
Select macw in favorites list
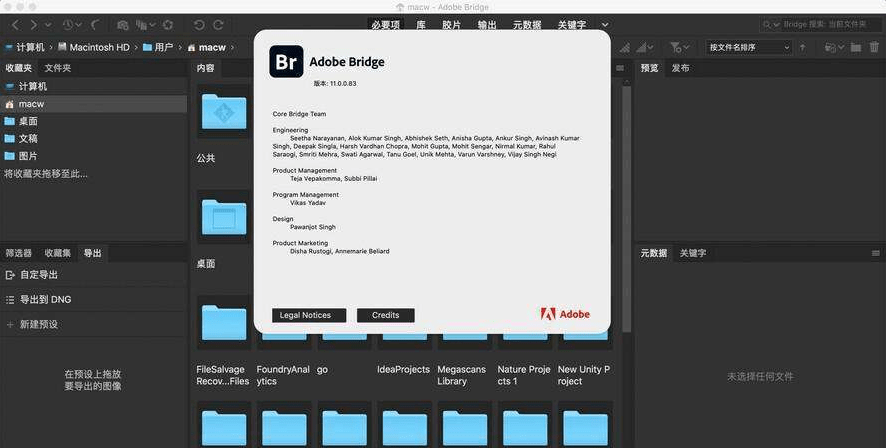93,104
